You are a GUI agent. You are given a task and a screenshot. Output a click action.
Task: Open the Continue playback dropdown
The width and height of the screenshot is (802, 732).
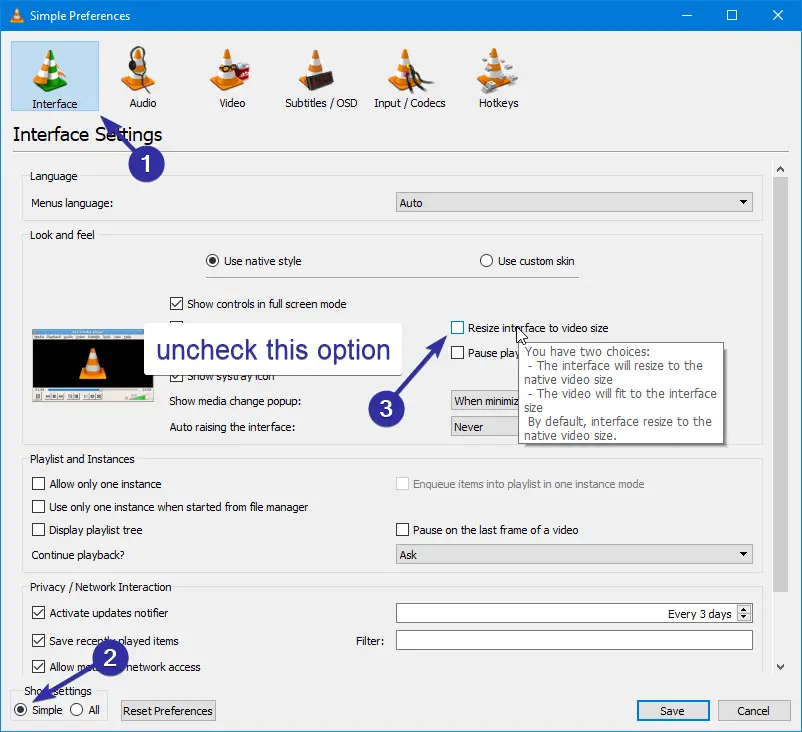[x=573, y=554]
